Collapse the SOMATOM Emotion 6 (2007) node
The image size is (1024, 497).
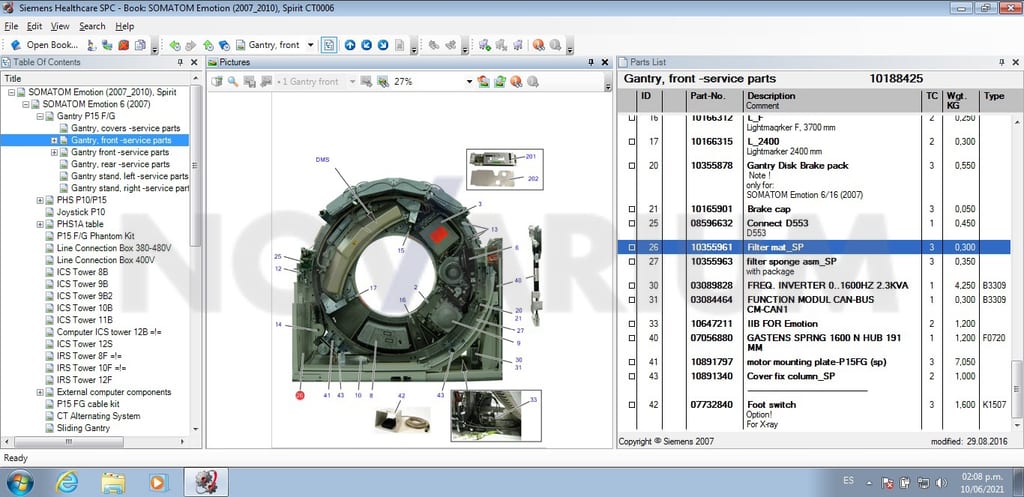click(25, 104)
